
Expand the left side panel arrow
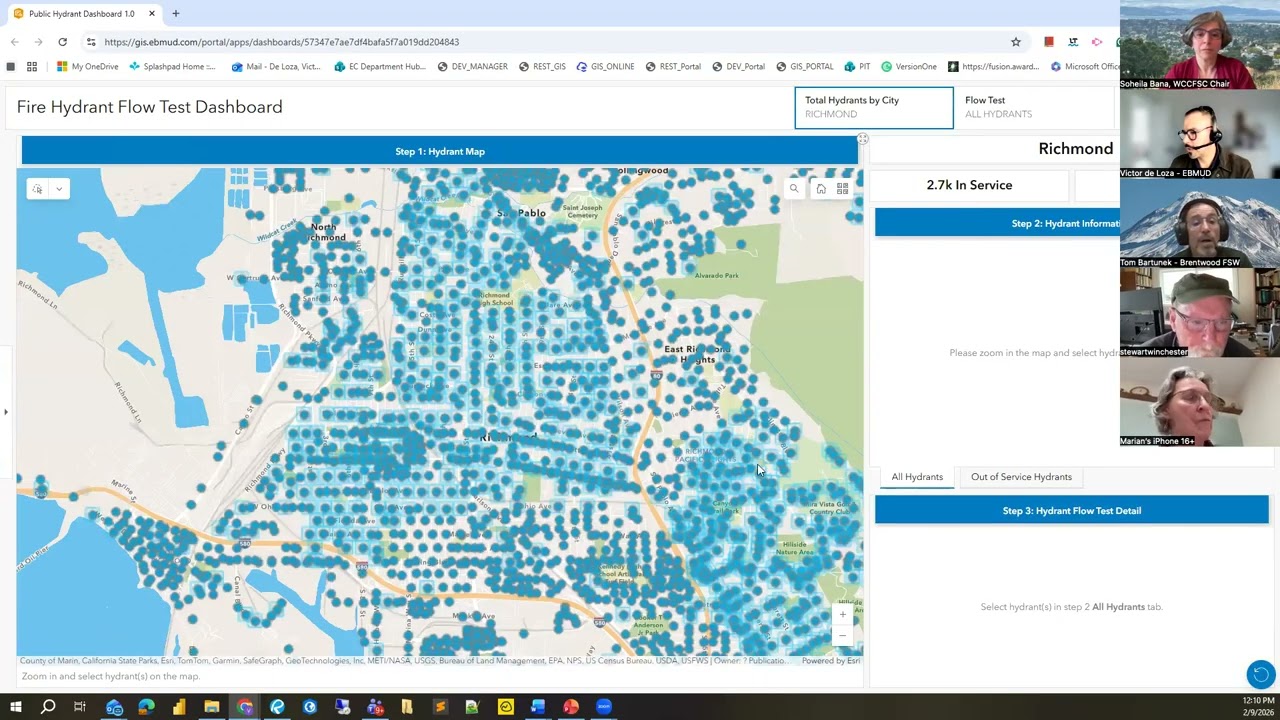5,411
